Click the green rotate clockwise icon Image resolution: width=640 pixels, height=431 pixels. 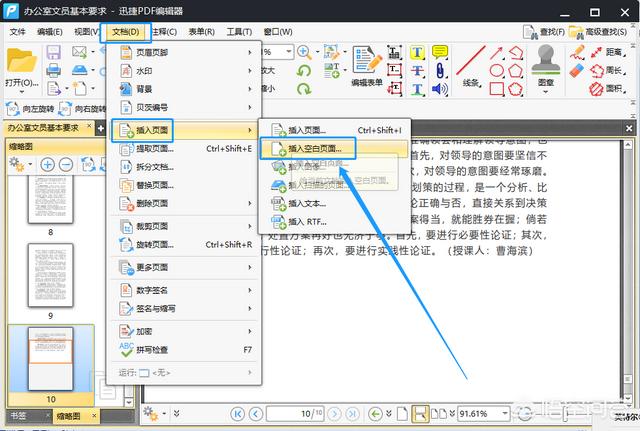(x=304, y=89)
